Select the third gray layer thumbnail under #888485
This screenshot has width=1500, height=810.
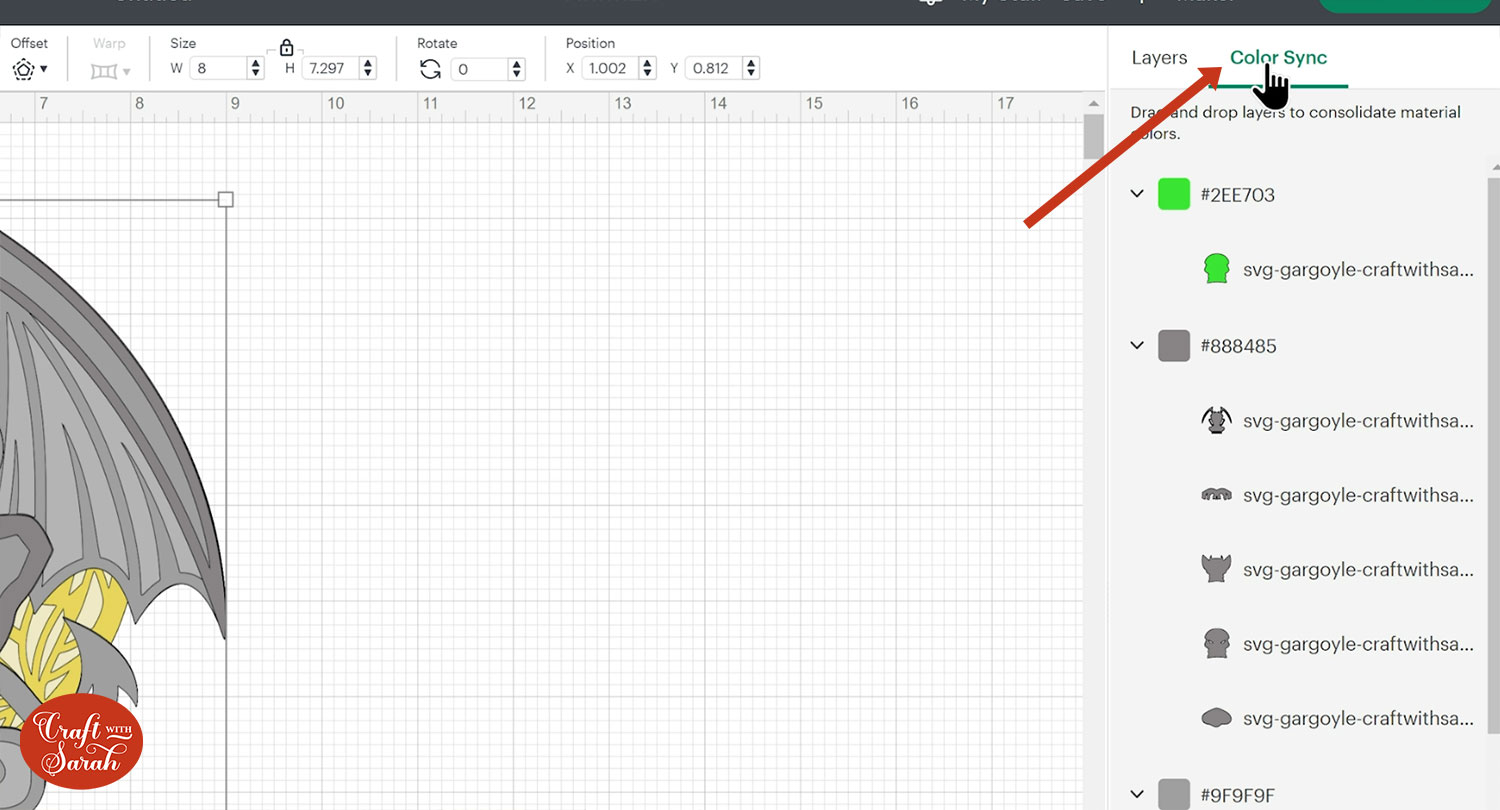(1215, 569)
